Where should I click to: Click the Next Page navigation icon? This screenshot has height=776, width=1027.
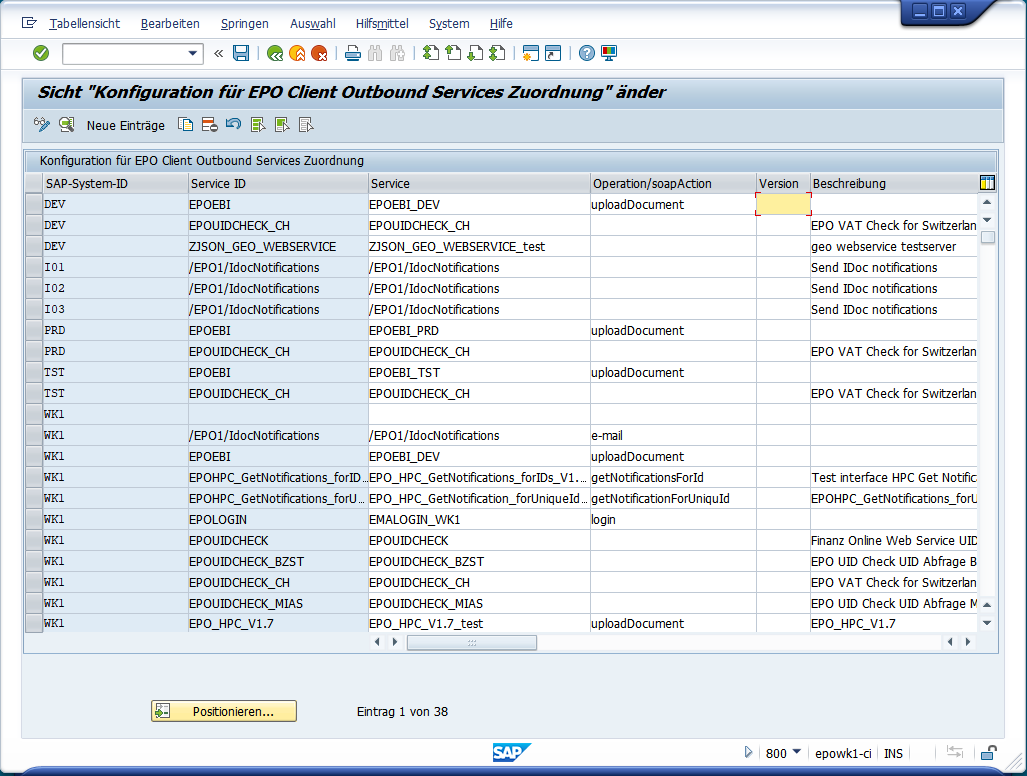(x=475, y=53)
